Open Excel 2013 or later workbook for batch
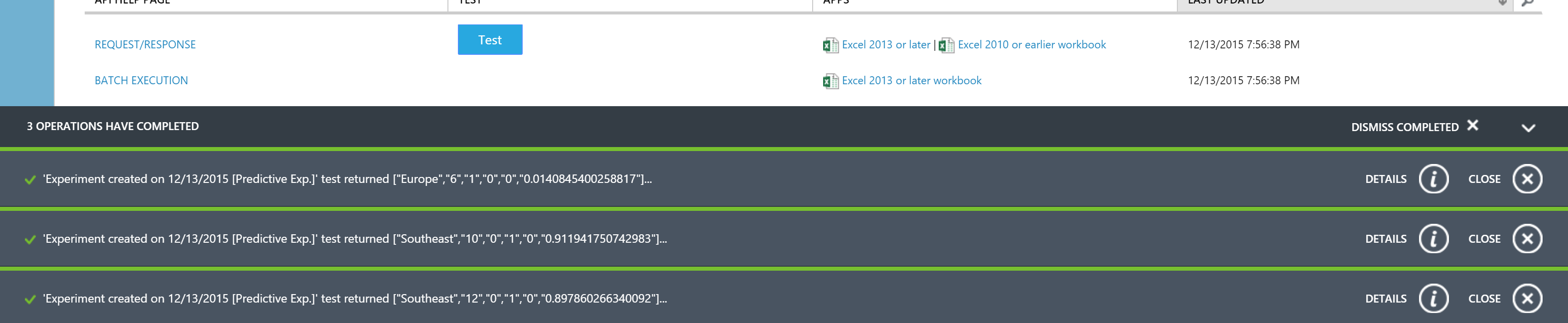The image size is (1568, 323). [x=911, y=80]
